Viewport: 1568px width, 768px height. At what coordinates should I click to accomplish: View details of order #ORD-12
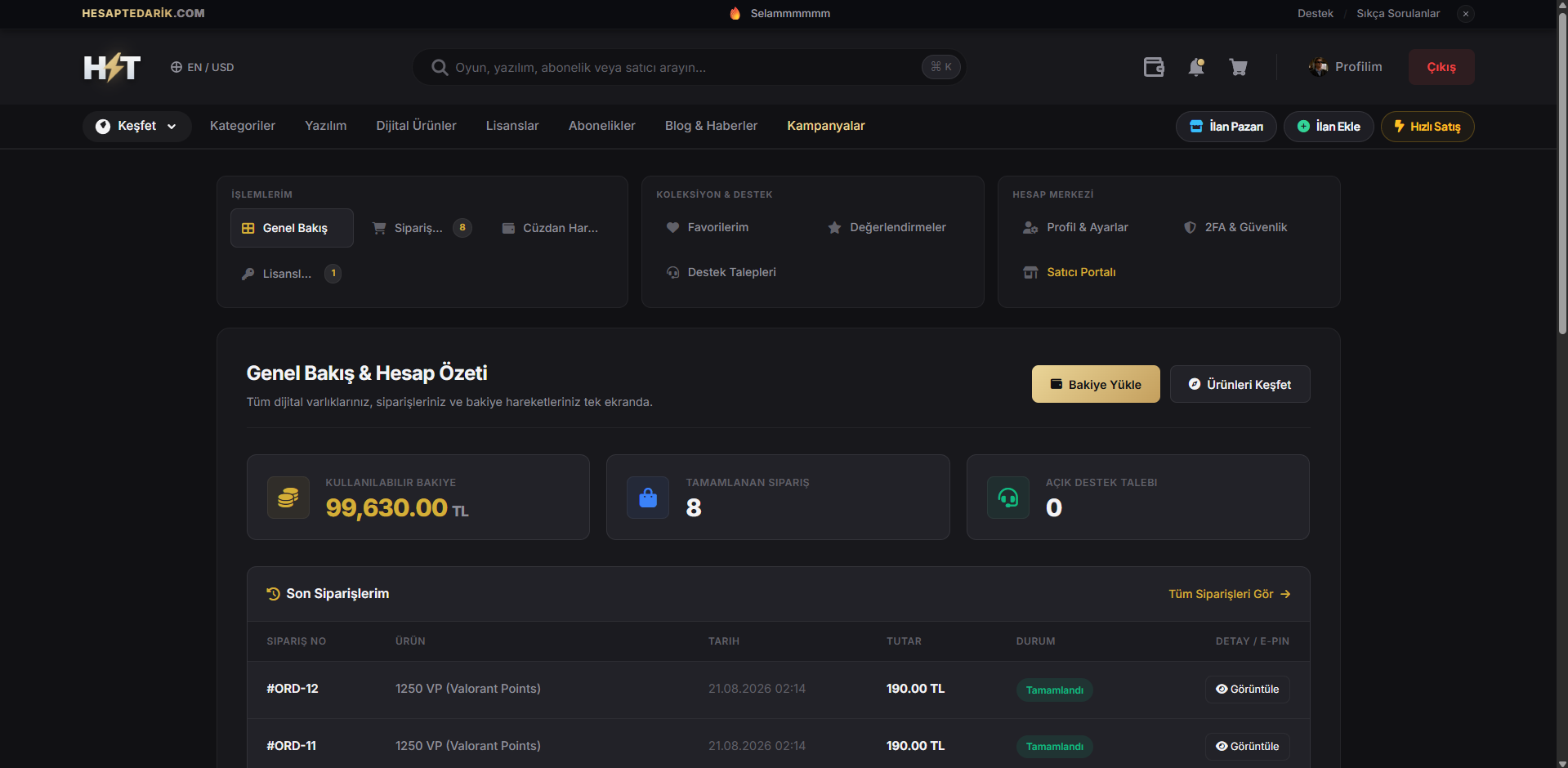click(x=1248, y=690)
